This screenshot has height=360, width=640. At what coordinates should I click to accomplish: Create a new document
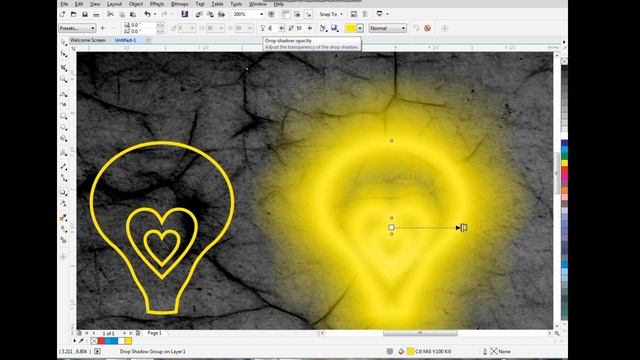point(62,14)
